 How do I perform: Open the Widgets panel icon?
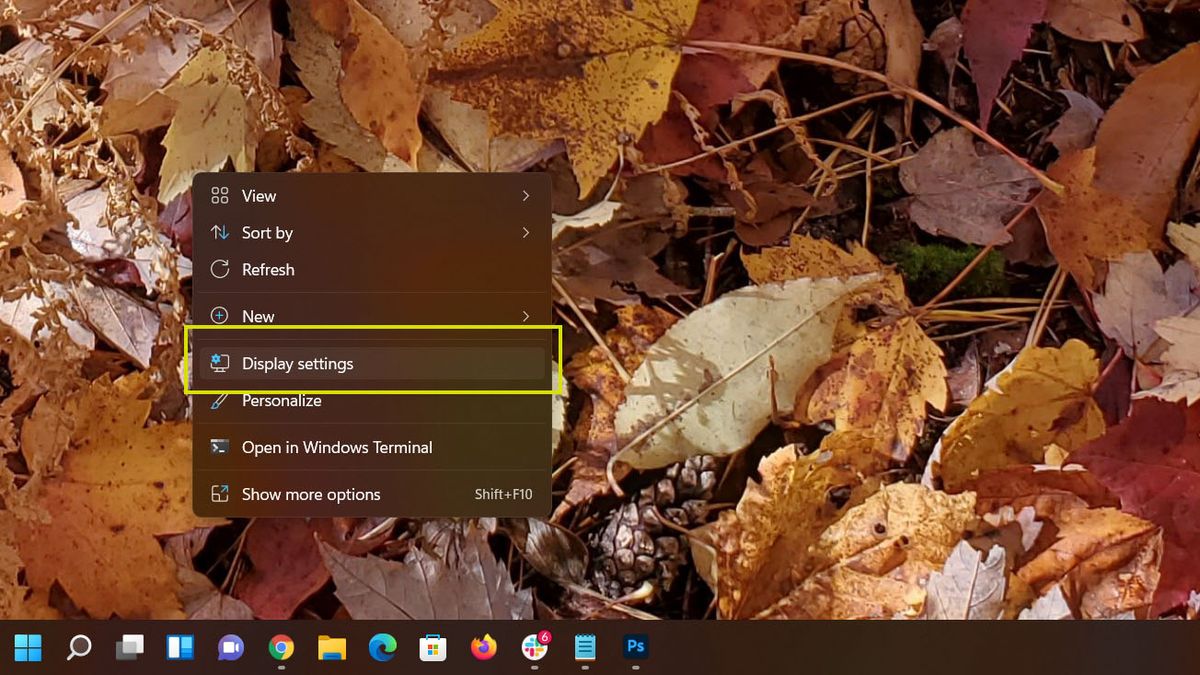(x=180, y=648)
